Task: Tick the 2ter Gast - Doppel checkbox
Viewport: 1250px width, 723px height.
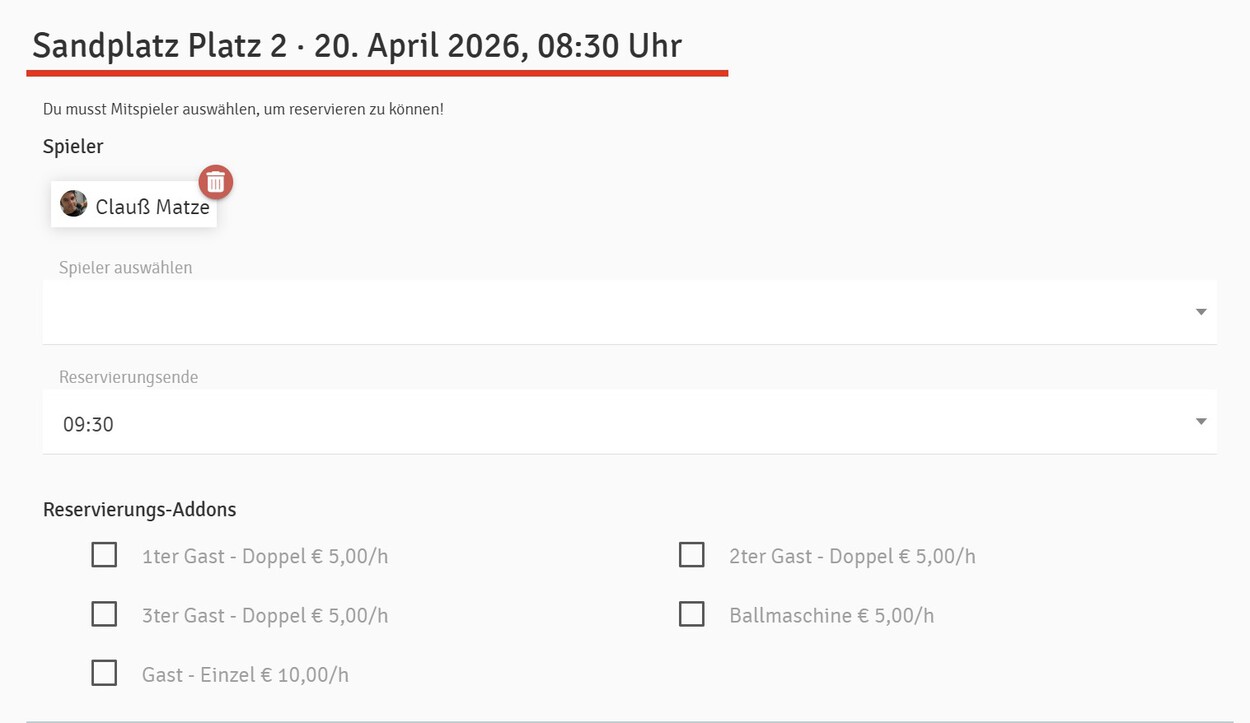Action: click(691, 555)
